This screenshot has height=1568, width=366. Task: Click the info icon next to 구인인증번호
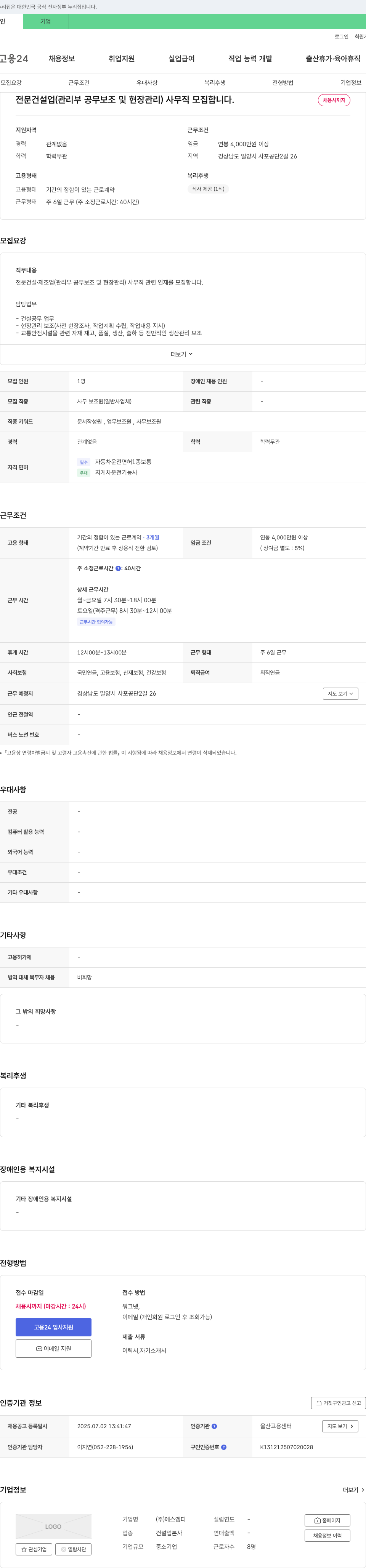(223, 1447)
